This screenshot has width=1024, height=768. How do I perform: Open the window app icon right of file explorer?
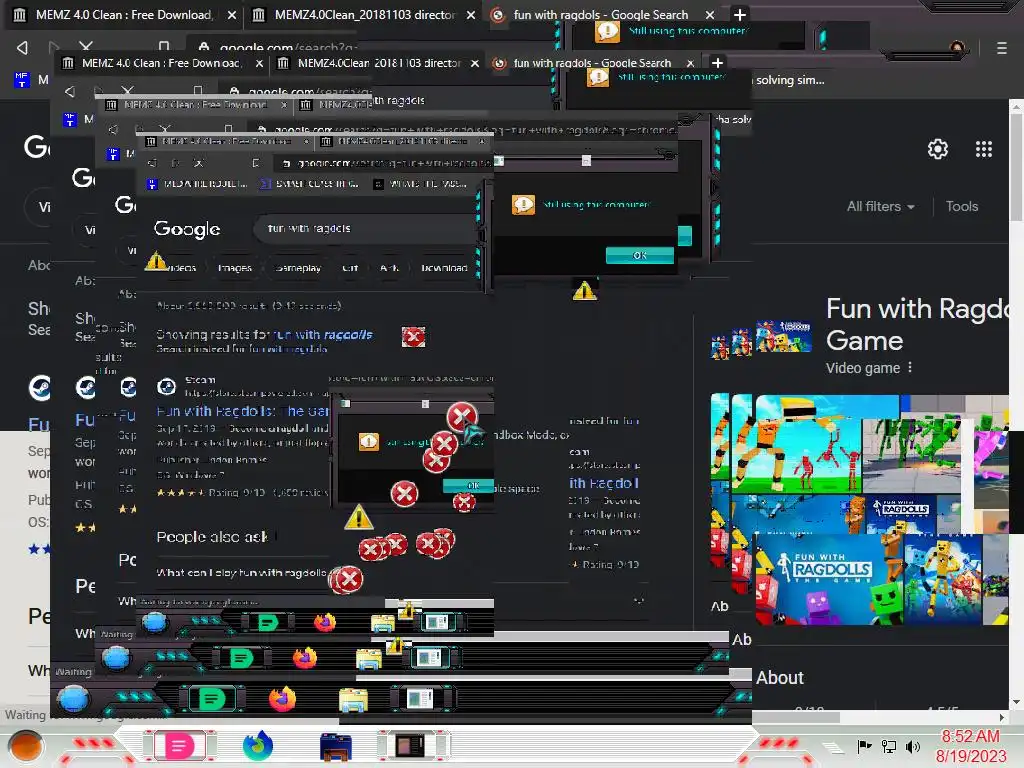click(x=413, y=746)
